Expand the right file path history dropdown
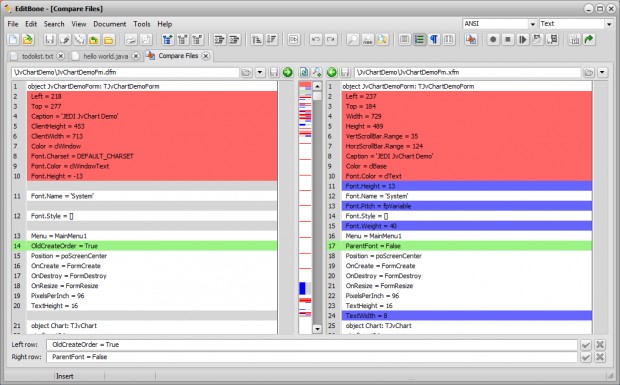Viewport: 620px width, 385px height. [x=602, y=72]
